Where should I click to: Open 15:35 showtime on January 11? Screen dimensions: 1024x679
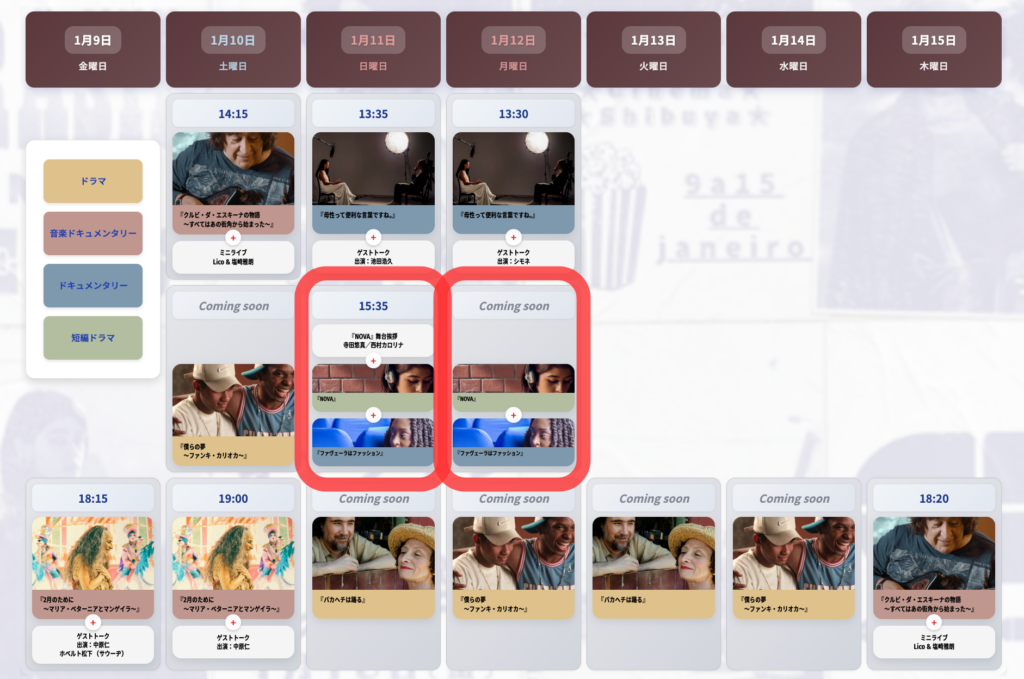click(x=373, y=306)
